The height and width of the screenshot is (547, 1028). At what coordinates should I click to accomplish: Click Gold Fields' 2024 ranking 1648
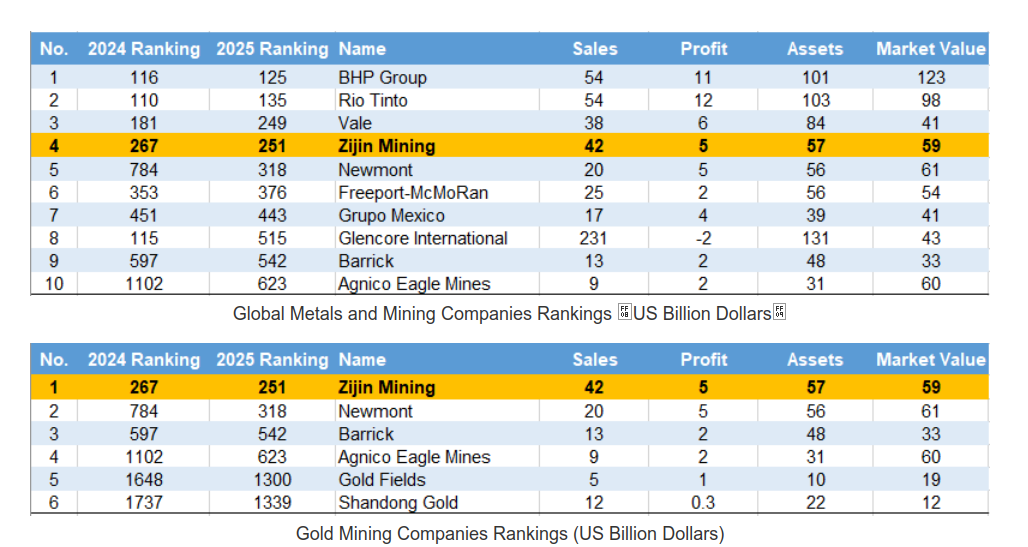[144, 480]
